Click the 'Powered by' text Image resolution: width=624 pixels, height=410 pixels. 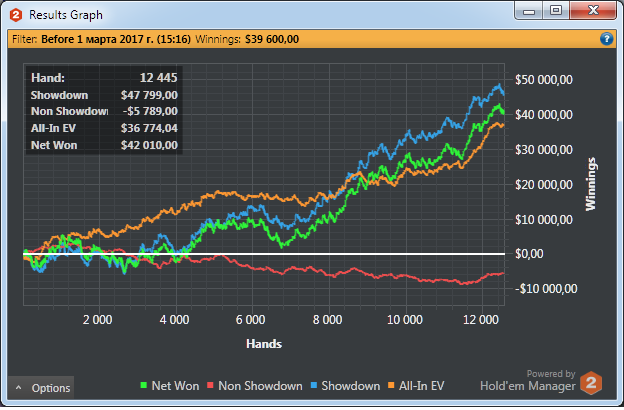pyautogui.click(x=551, y=374)
